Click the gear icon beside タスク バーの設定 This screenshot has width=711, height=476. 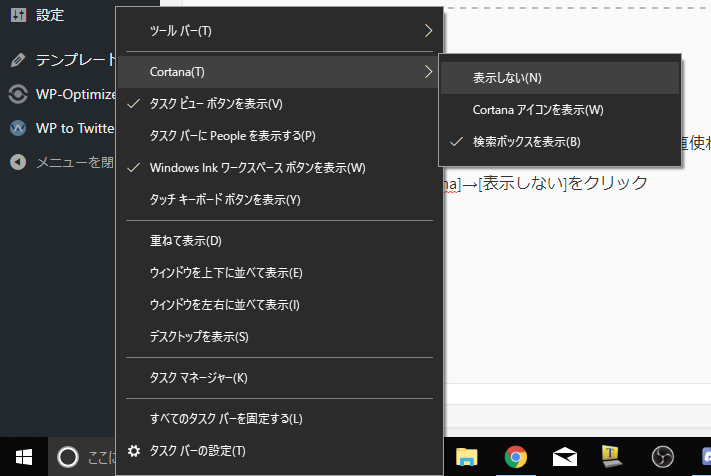click(134, 451)
